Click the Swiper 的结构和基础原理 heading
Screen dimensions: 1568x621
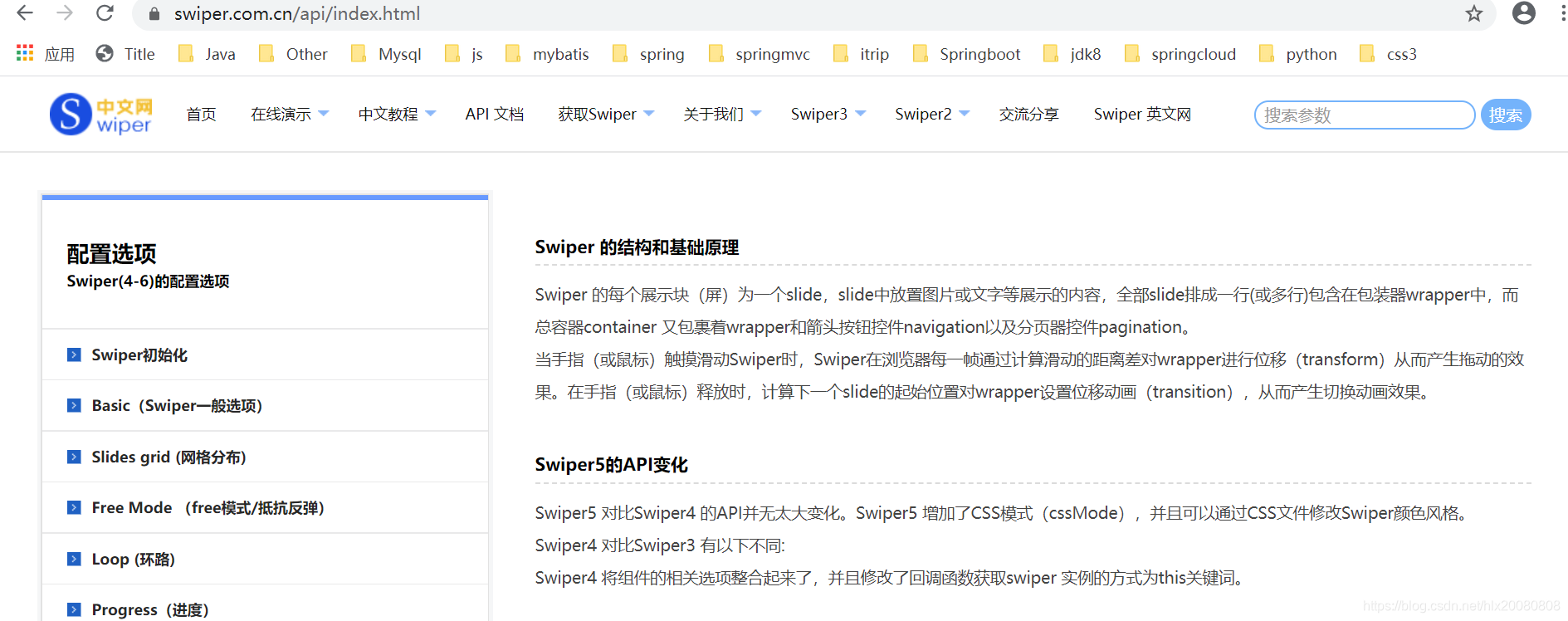point(637,247)
